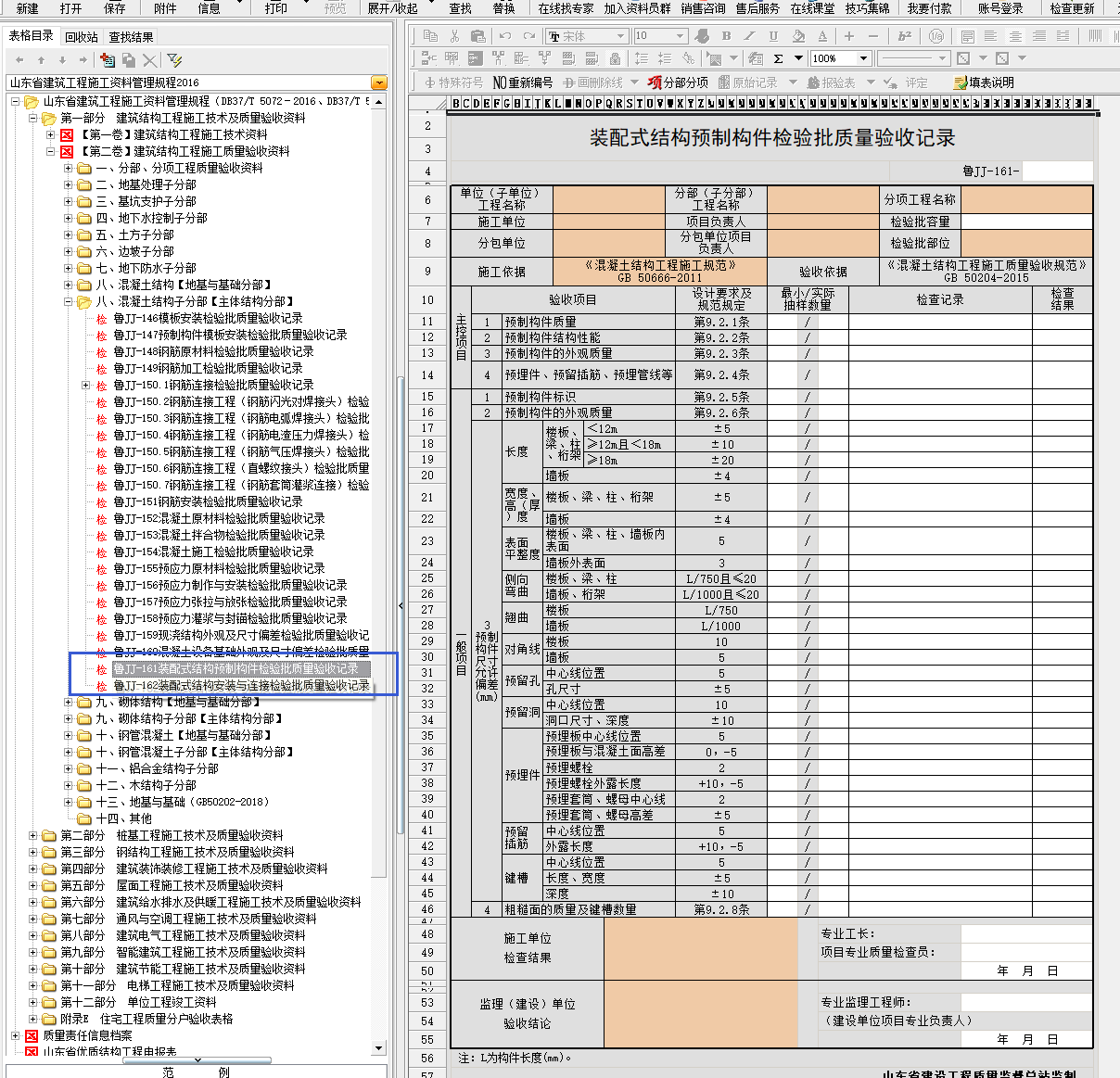Redo the last action
This screenshot has height=1078, width=1120.
pyautogui.click(x=528, y=35)
